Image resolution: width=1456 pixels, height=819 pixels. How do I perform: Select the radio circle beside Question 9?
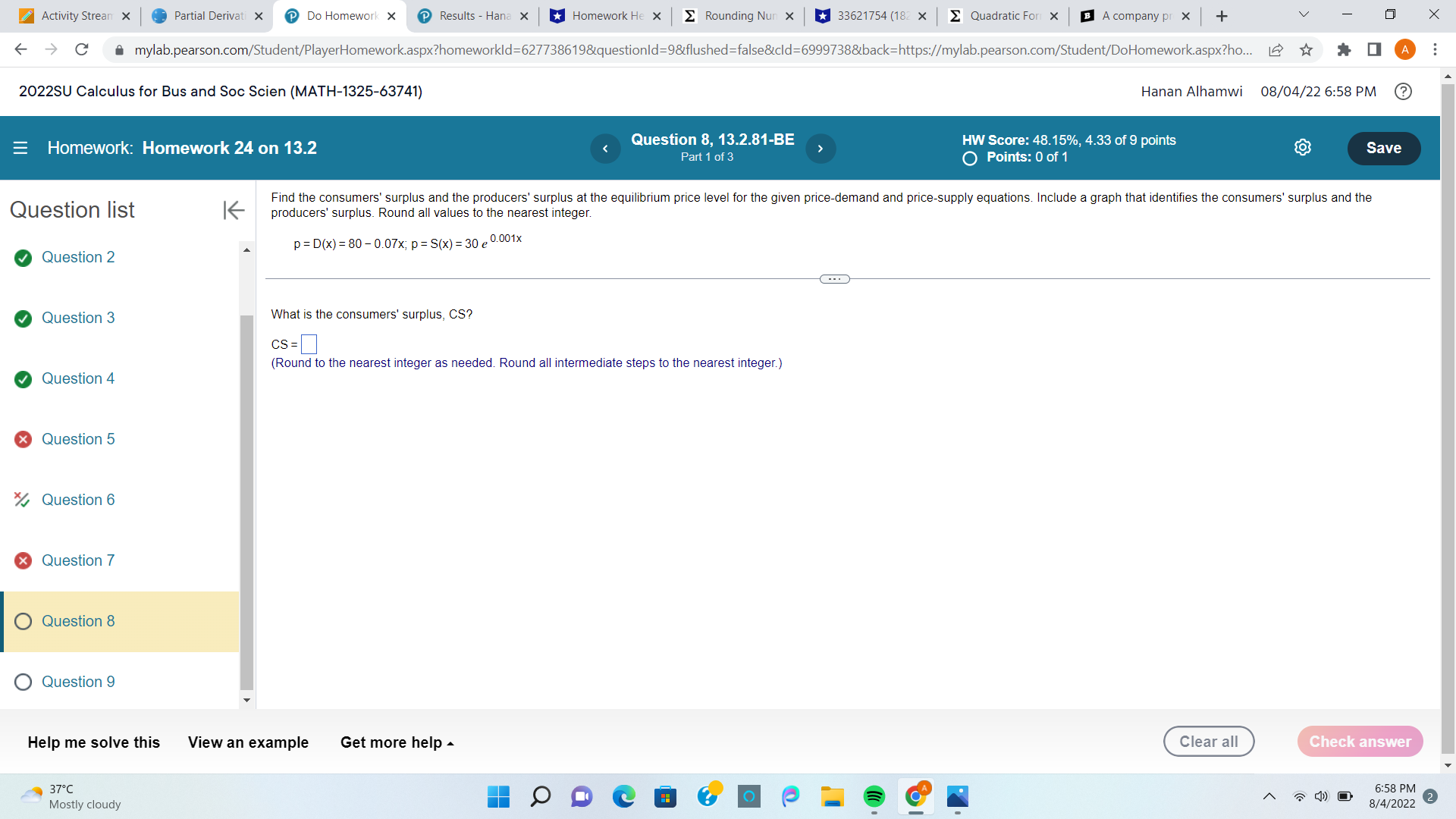tap(23, 682)
